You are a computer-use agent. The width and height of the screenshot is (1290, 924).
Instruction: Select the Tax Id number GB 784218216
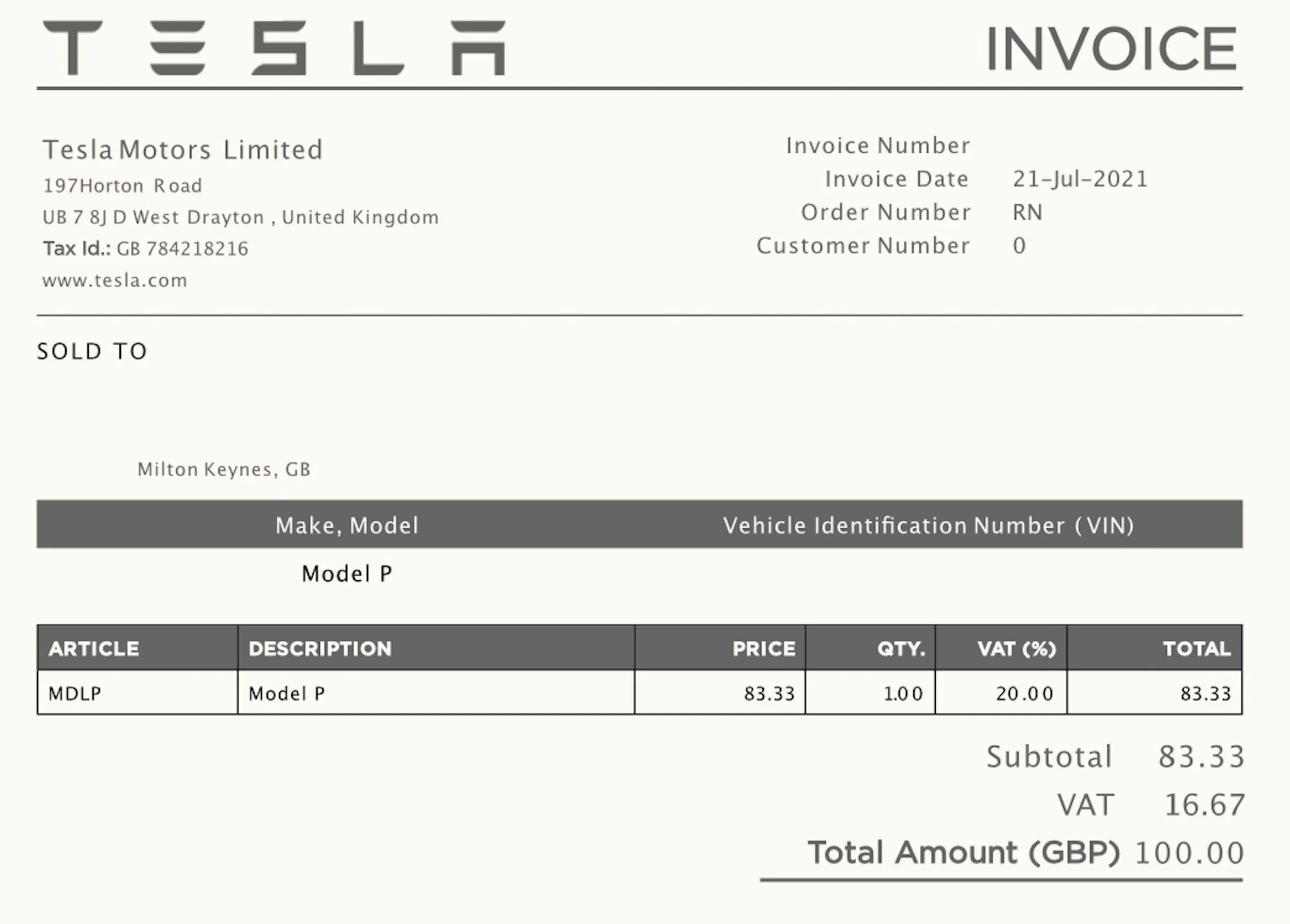tap(182, 249)
